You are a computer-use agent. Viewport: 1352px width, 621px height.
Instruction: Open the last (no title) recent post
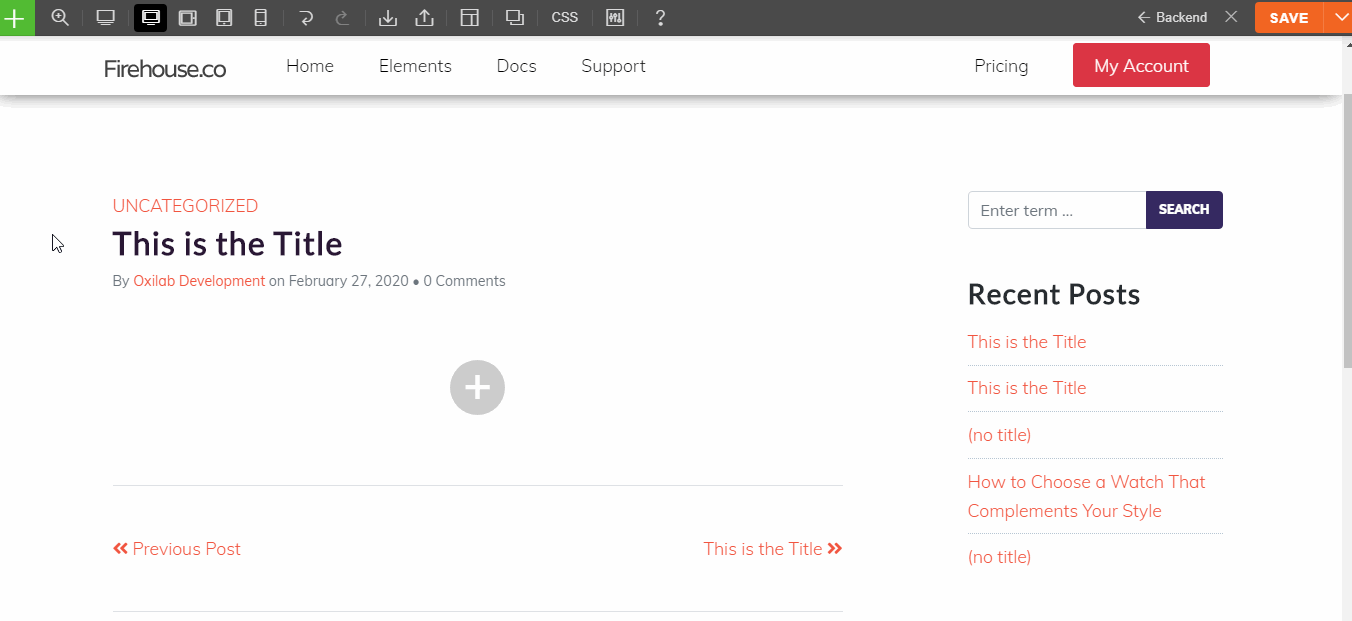click(x=999, y=557)
